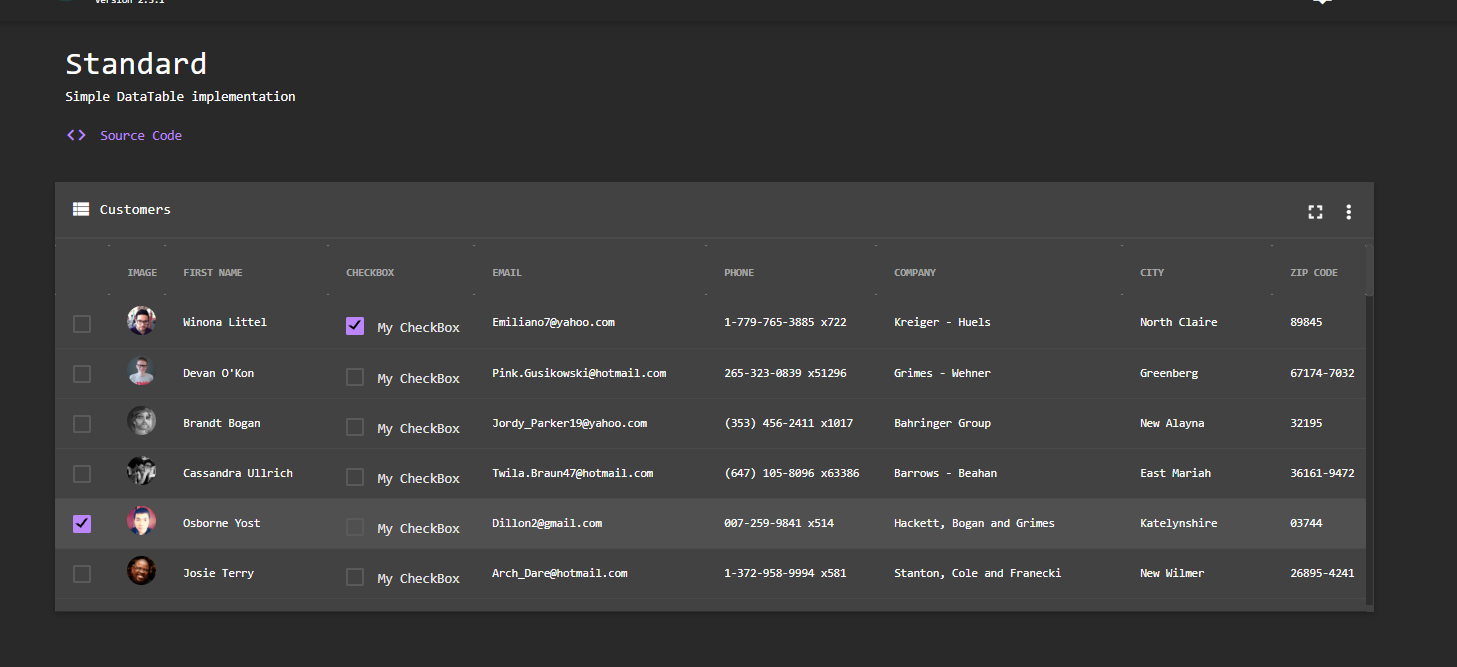Screen dimensions: 1457x667
Task: Select the Cassandra Ullrich row checkbox
Action: pyautogui.click(x=82, y=474)
